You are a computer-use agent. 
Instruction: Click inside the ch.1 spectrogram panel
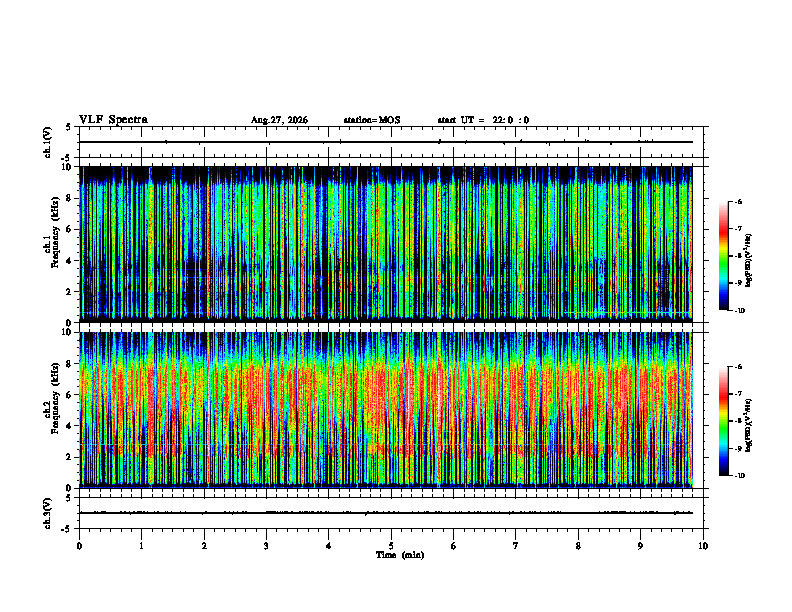[386, 244]
